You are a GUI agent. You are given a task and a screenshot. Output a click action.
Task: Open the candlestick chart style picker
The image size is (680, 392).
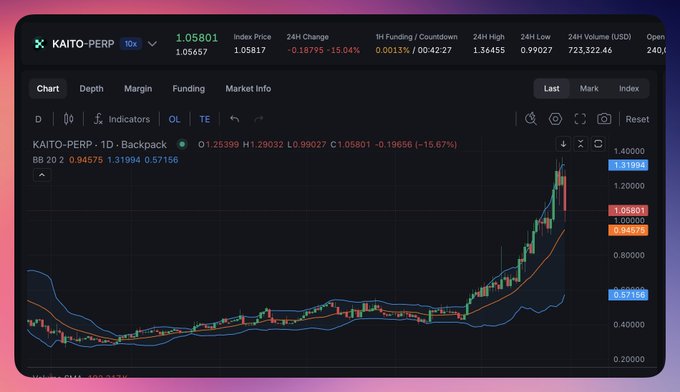[x=69, y=119]
